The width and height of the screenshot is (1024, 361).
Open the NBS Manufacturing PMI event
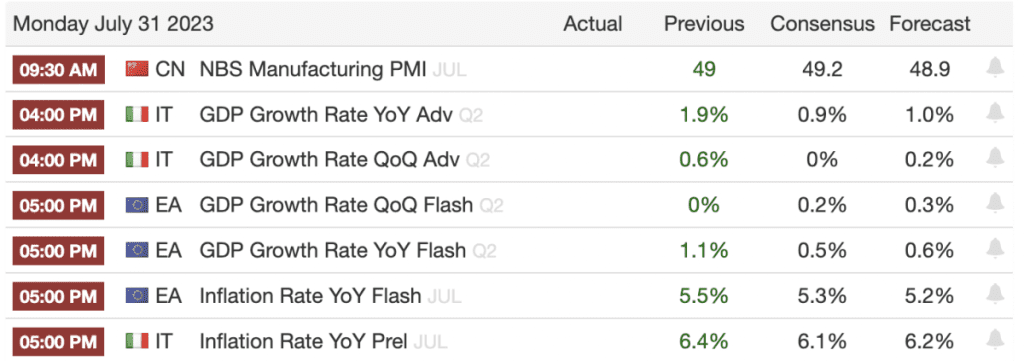313,69
